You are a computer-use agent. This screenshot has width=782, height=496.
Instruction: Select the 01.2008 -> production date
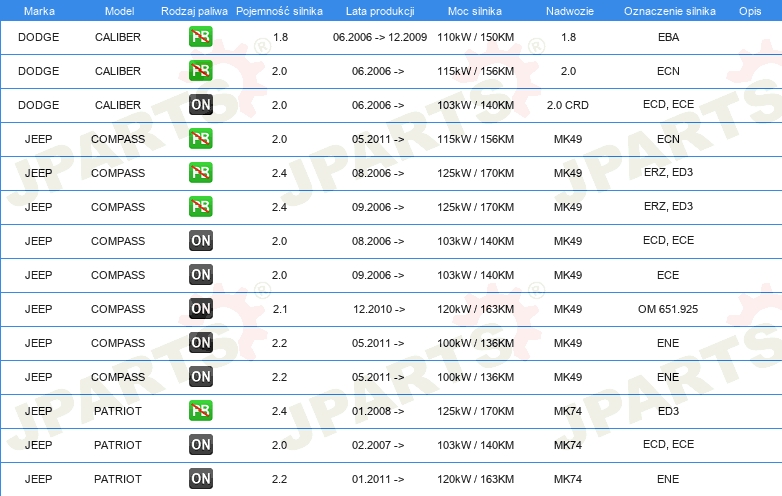[x=378, y=411]
